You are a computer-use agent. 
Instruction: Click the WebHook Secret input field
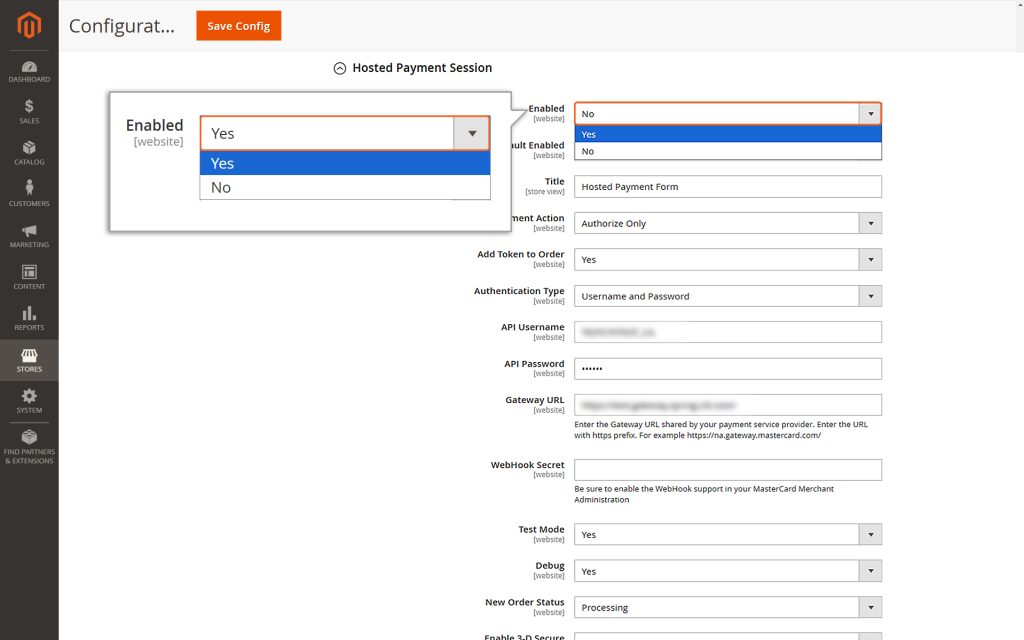727,469
